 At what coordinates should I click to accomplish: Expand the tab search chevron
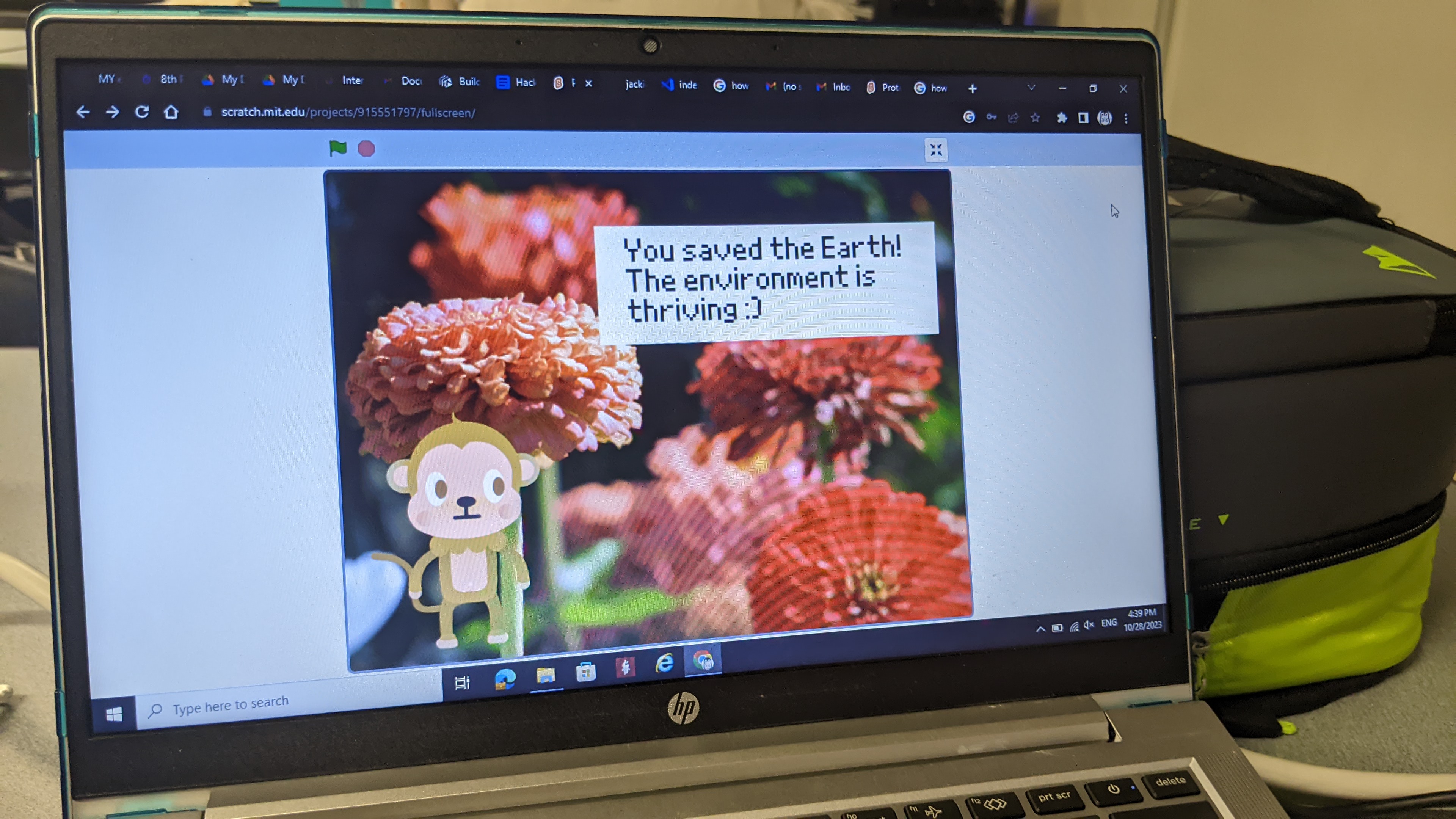pyautogui.click(x=1031, y=88)
